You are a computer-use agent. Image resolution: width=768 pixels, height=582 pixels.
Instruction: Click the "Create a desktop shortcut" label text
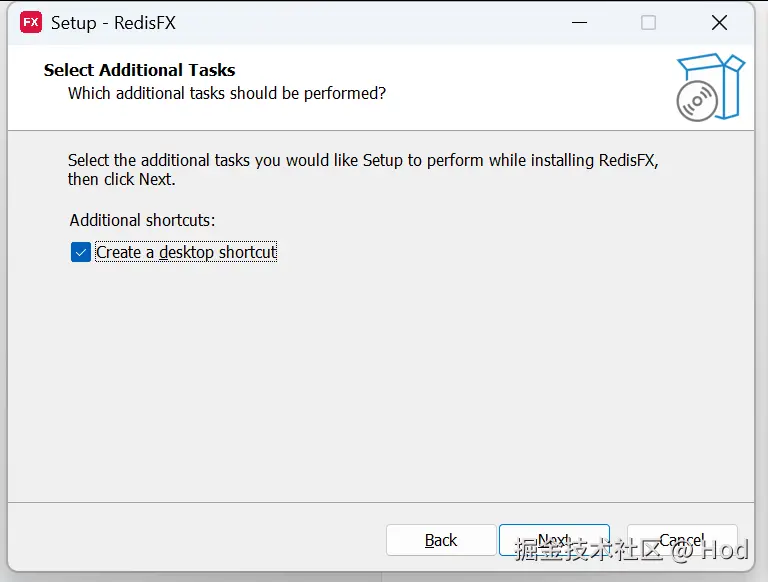tap(186, 252)
